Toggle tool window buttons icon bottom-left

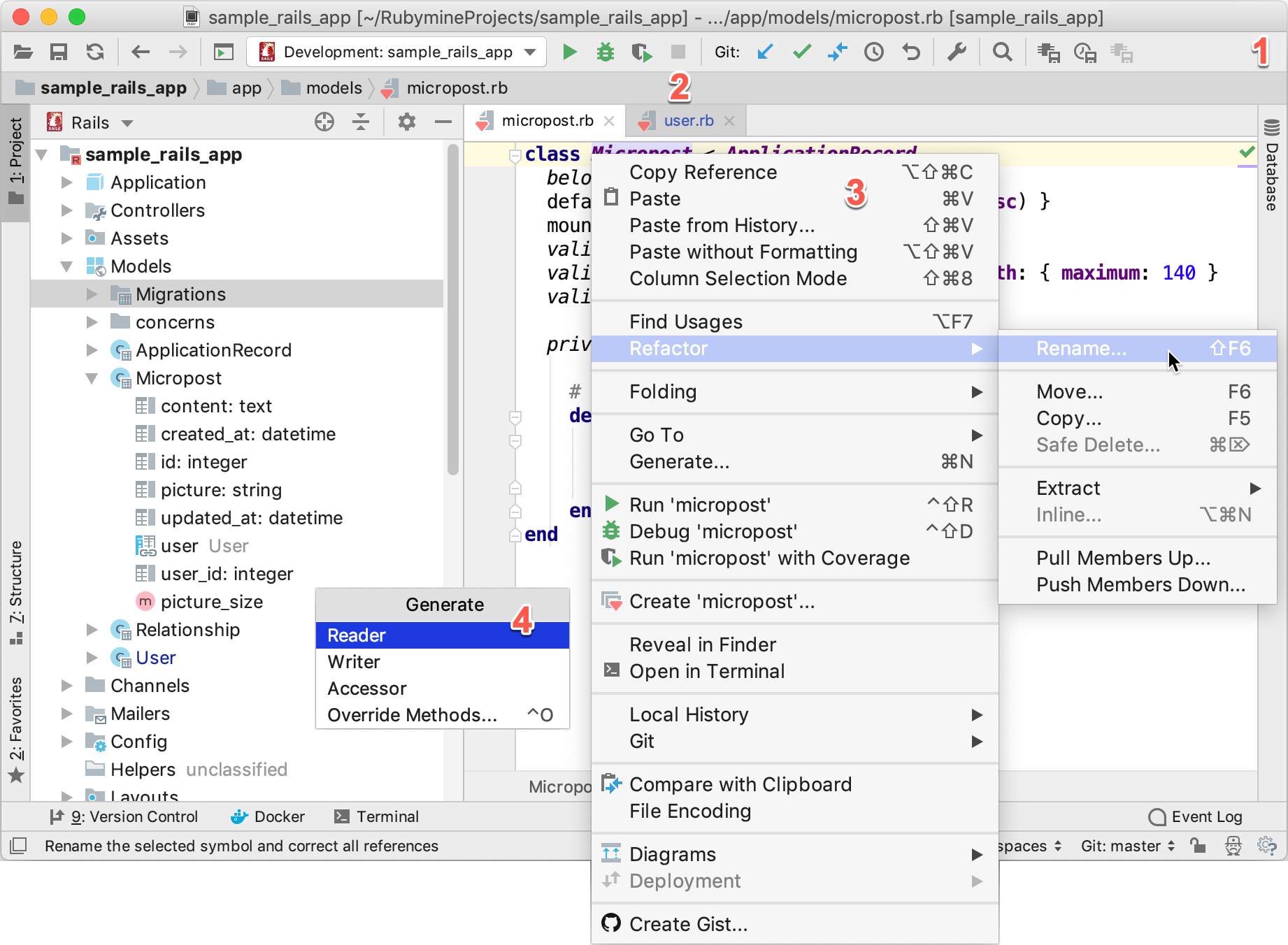[x=19, y=846]
